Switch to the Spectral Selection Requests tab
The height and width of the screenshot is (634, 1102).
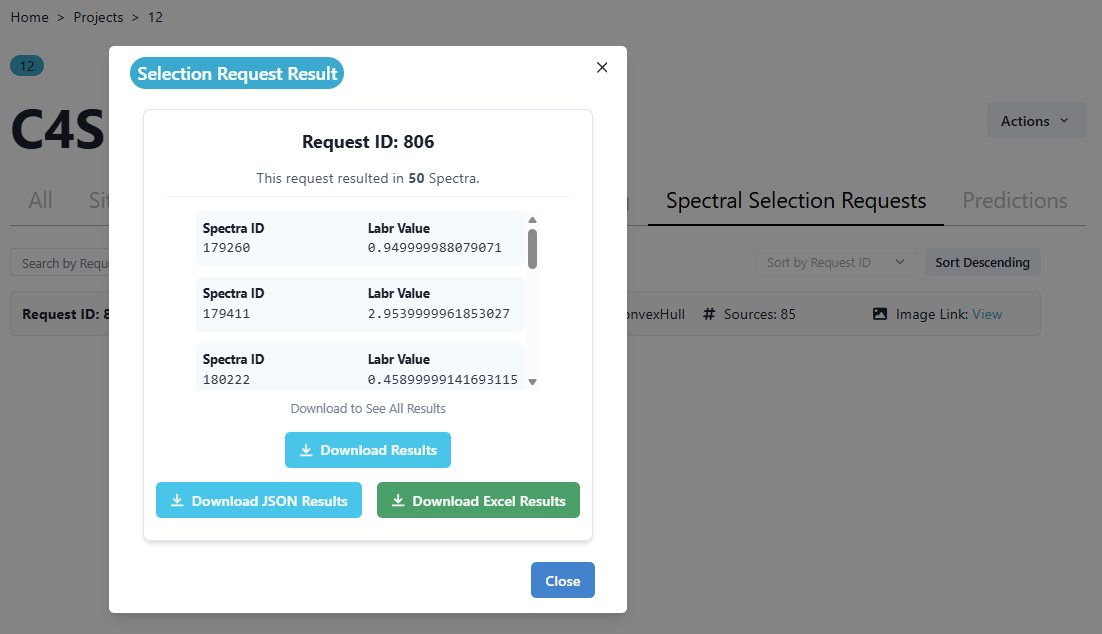coord(796,201)
